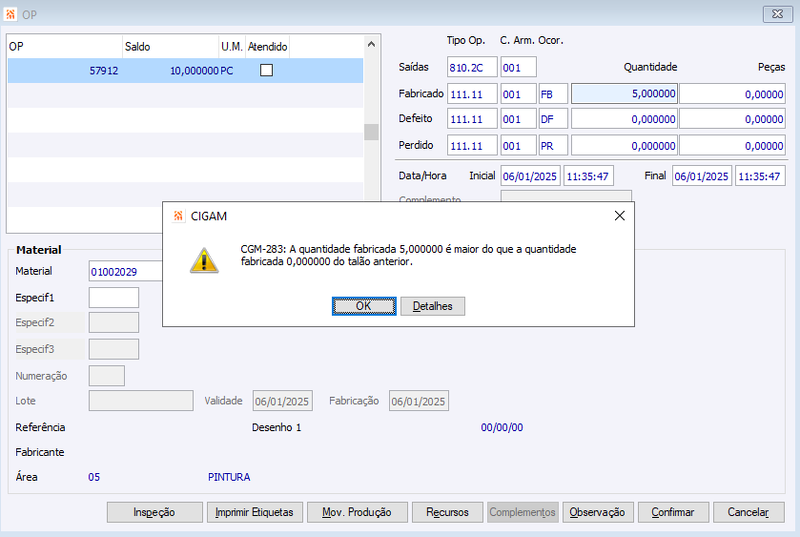Open the Observação button

[x=598, y=512]
